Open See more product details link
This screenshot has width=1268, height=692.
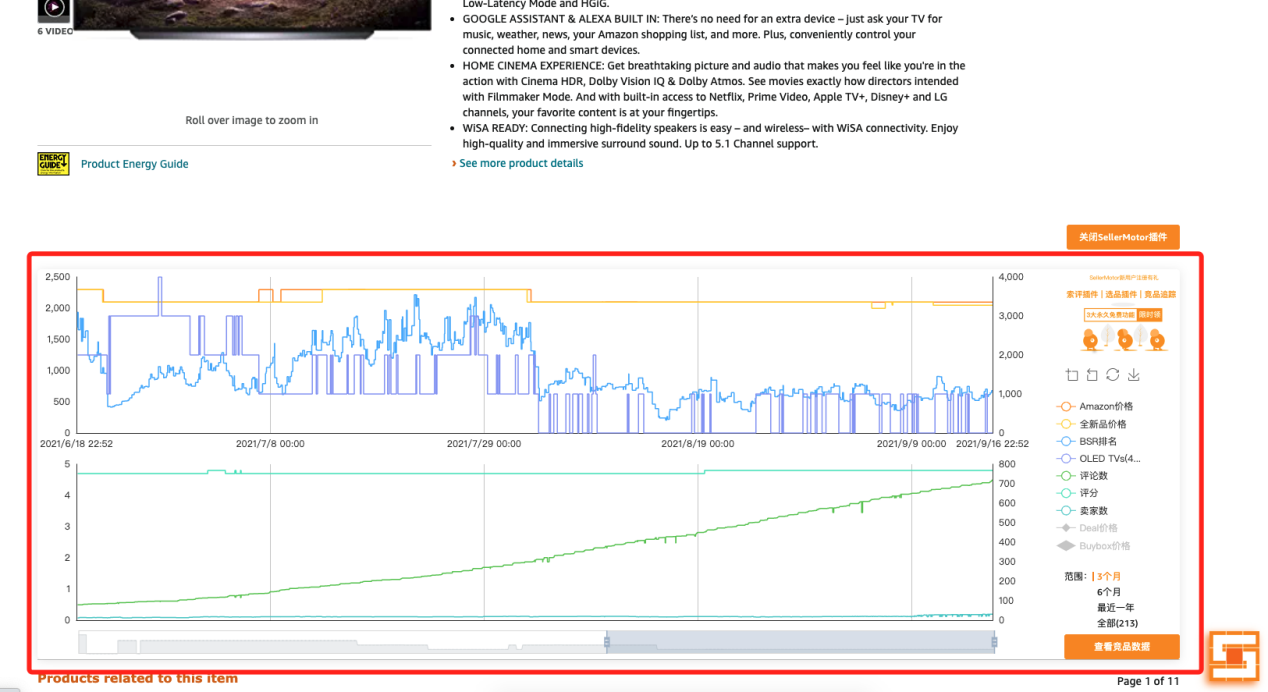pos(521,163)
